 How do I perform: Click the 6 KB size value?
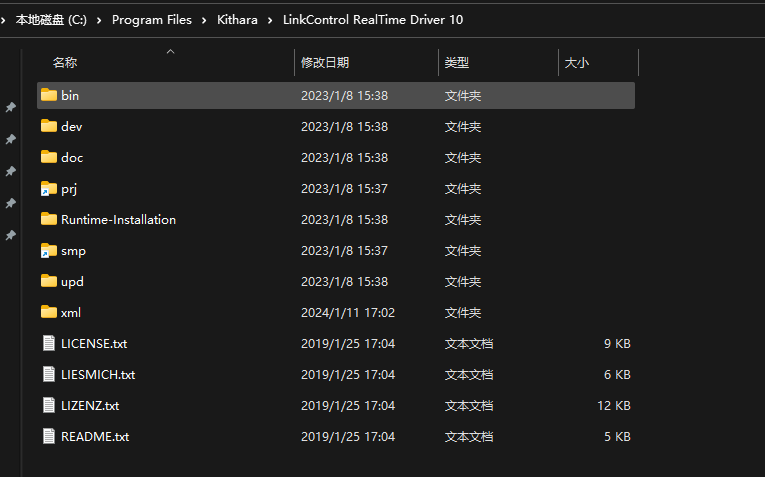click(617, 375)
